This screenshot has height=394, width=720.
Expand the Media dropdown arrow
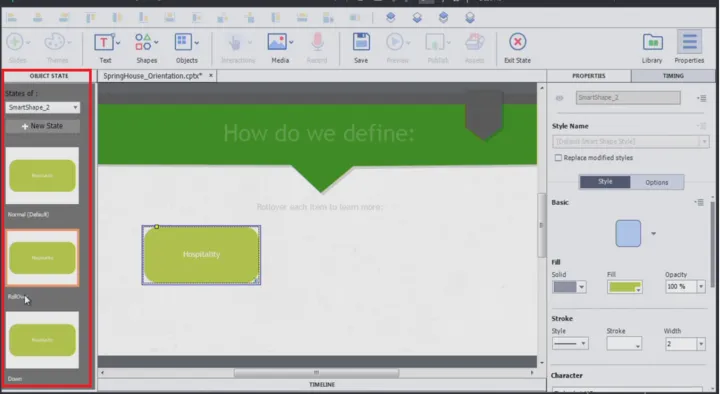[x=291, y=43]
